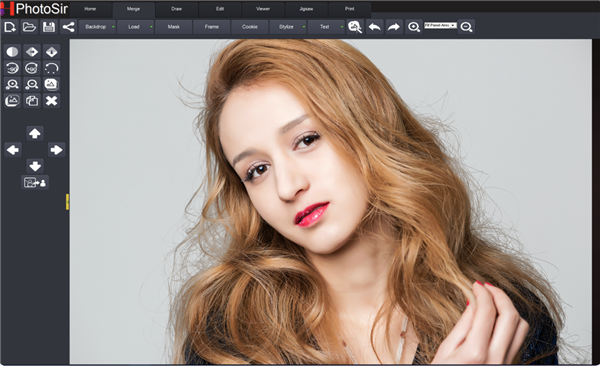
Task: Move the image left with the left arrow
Action: [13, 150]
